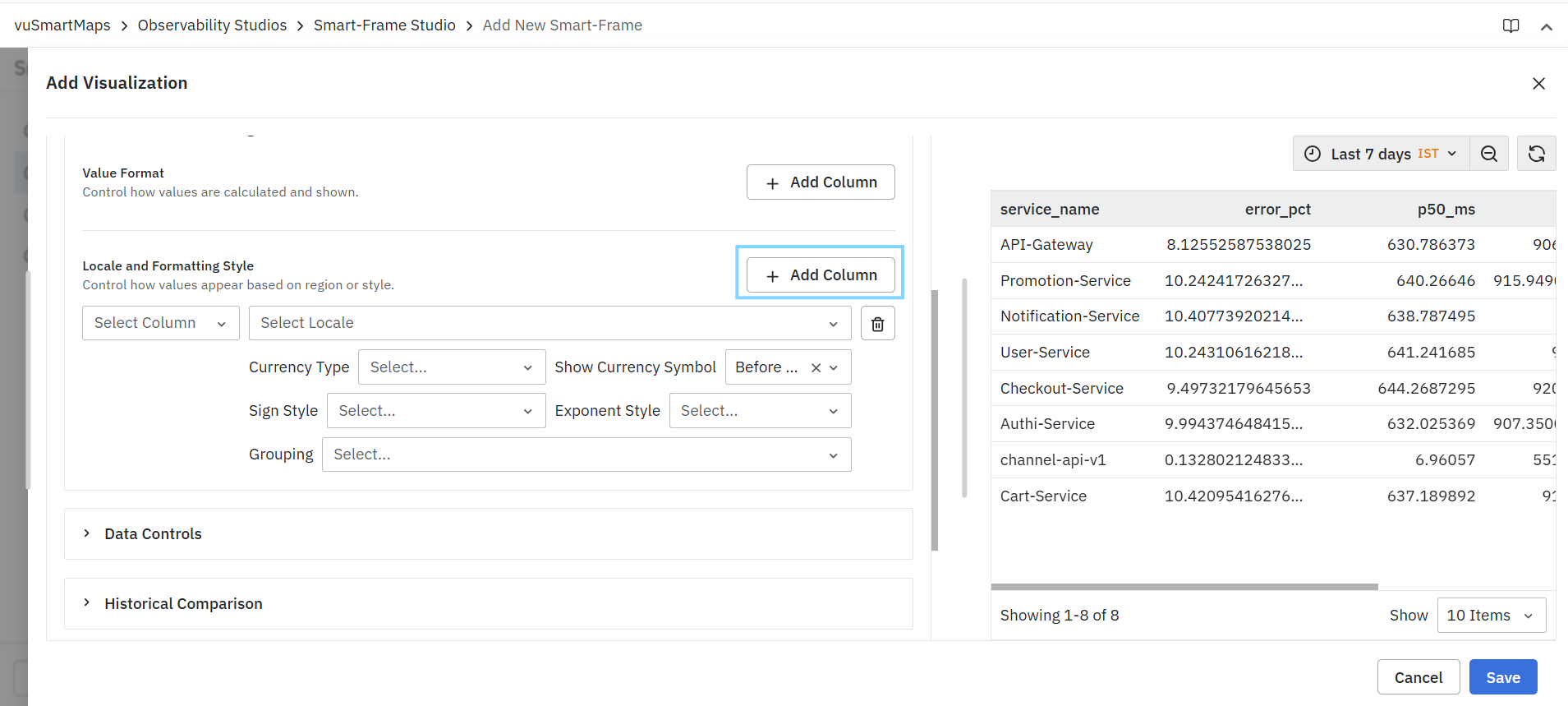
Task: Click the Add Visualization title
Action: pos(117,83)
